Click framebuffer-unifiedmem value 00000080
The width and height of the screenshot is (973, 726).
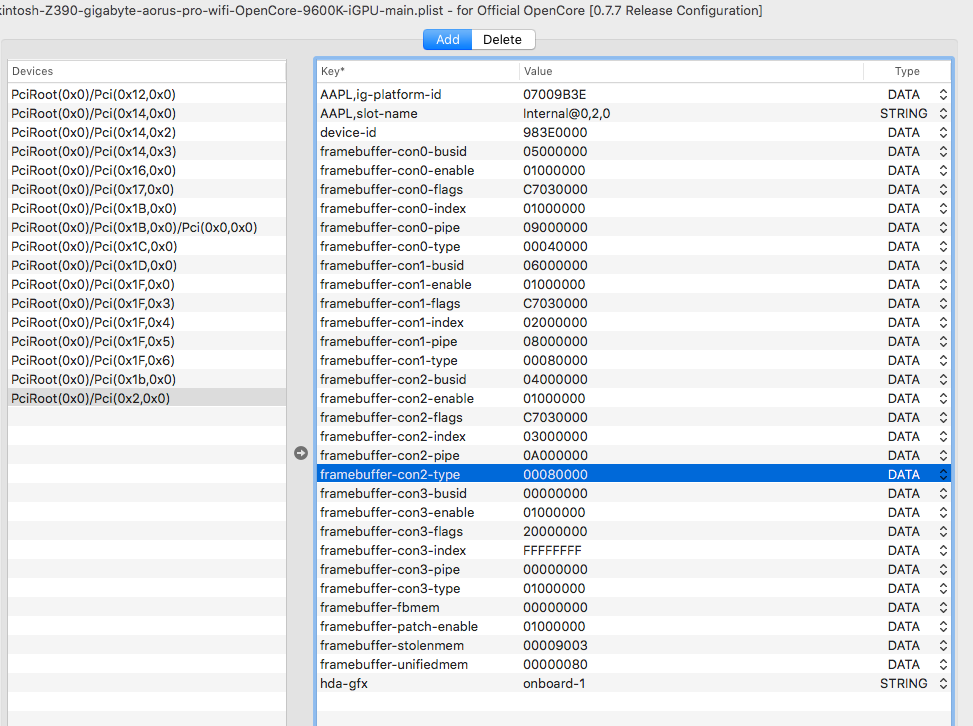pos(555,664)
